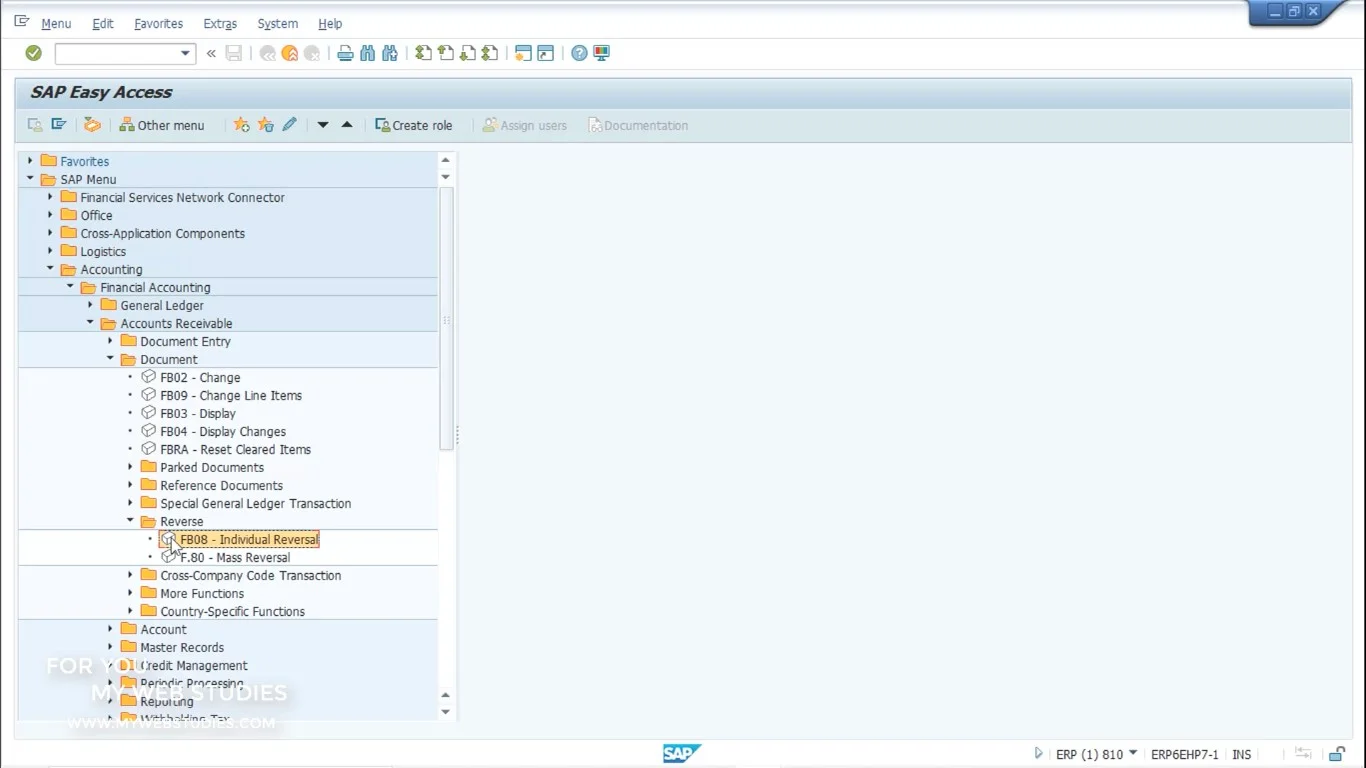Select FB09 - Change Line Items
The height and width of the screenshot is (768, 1366).
[231, 395]
